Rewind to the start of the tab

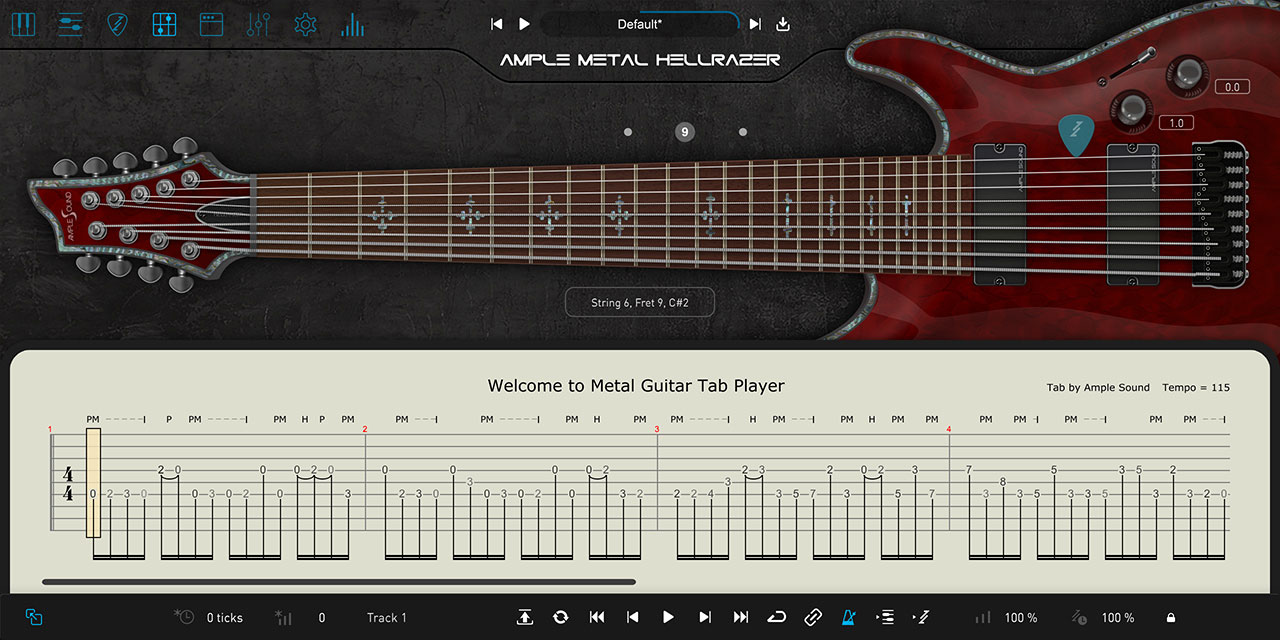[x=597, y=618]
